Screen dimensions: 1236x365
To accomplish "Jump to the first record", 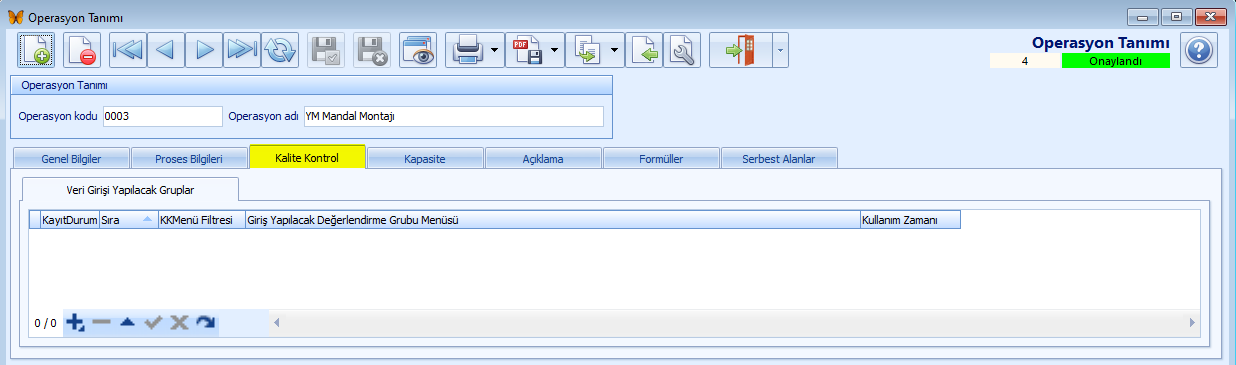I will point(128,50).
